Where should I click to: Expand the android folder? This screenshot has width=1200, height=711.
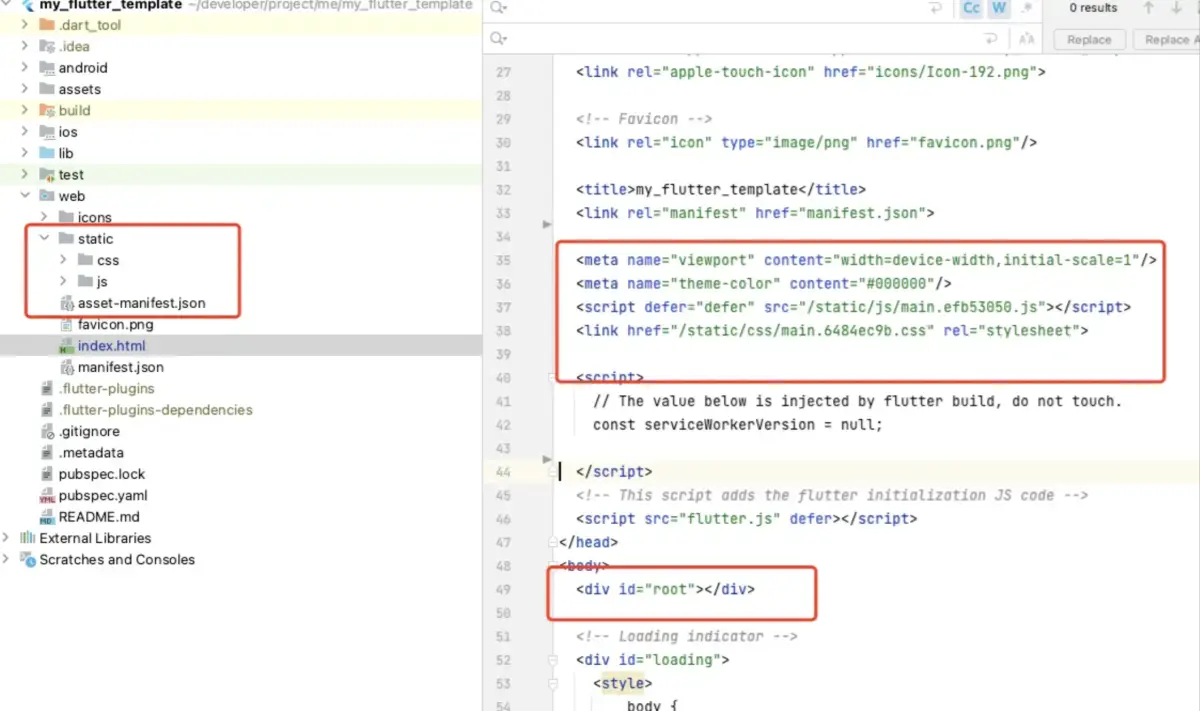pyautogui.click(x=25, y=68)
